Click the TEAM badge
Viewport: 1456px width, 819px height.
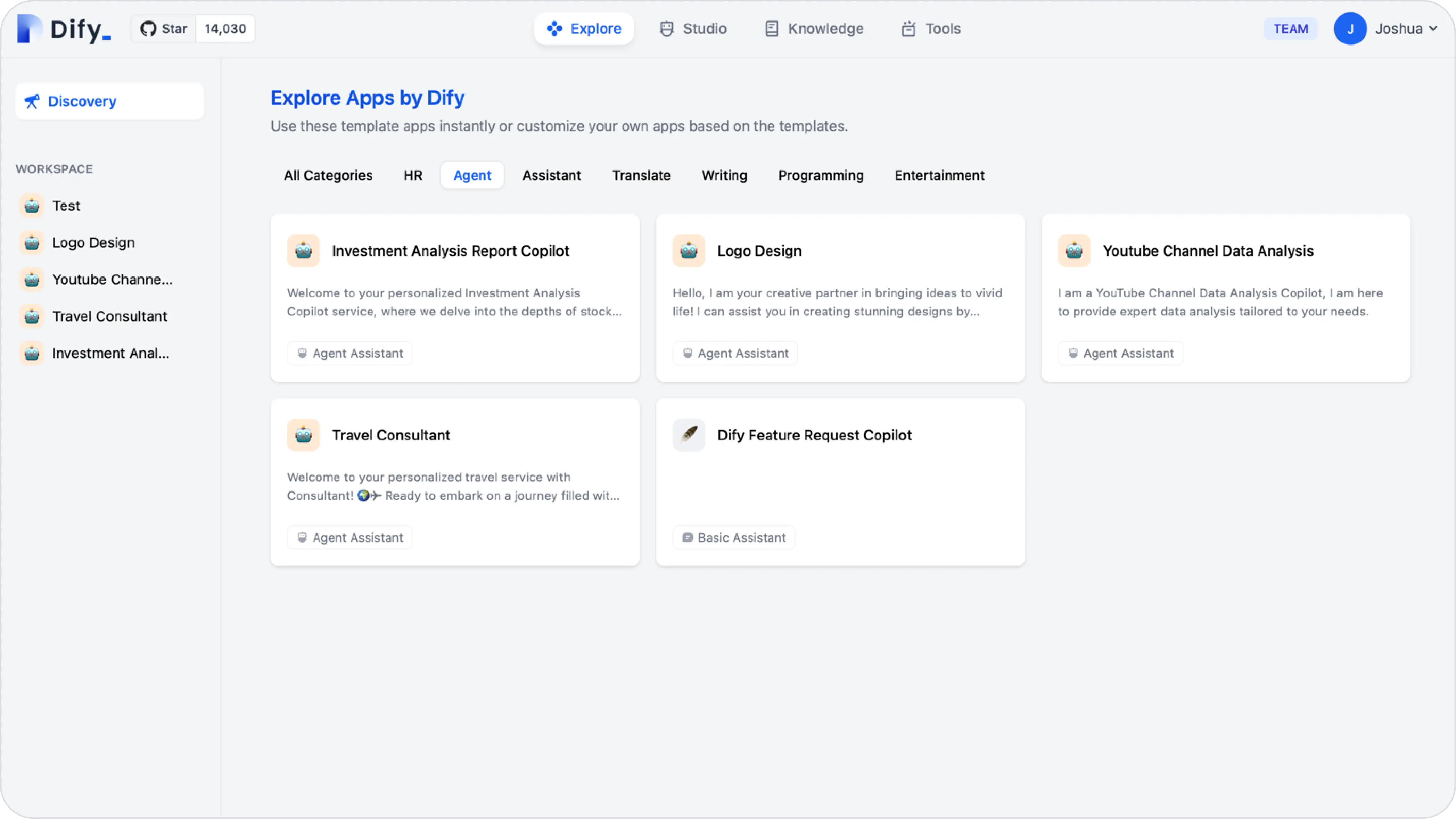[1290, 28]
